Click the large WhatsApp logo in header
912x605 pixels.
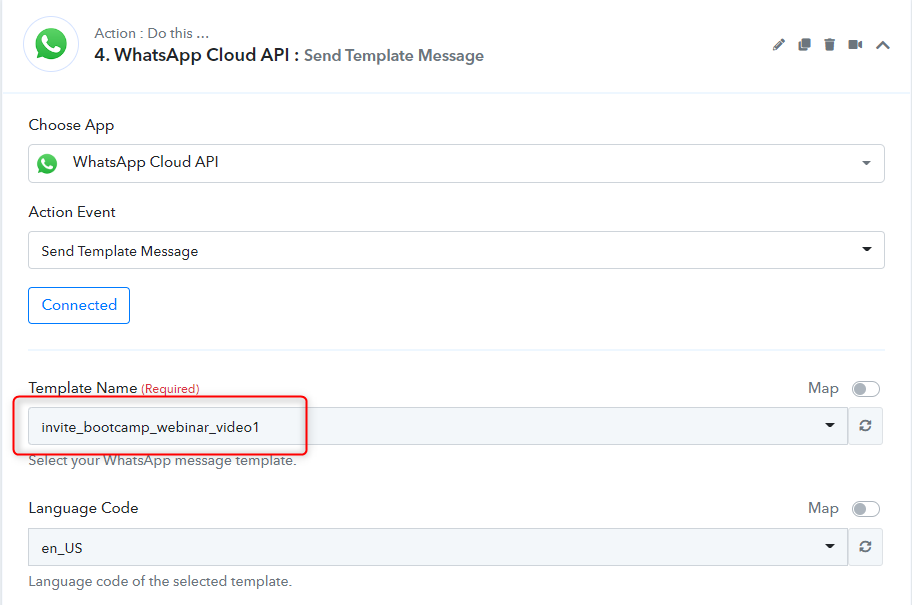tap(51, 44)
